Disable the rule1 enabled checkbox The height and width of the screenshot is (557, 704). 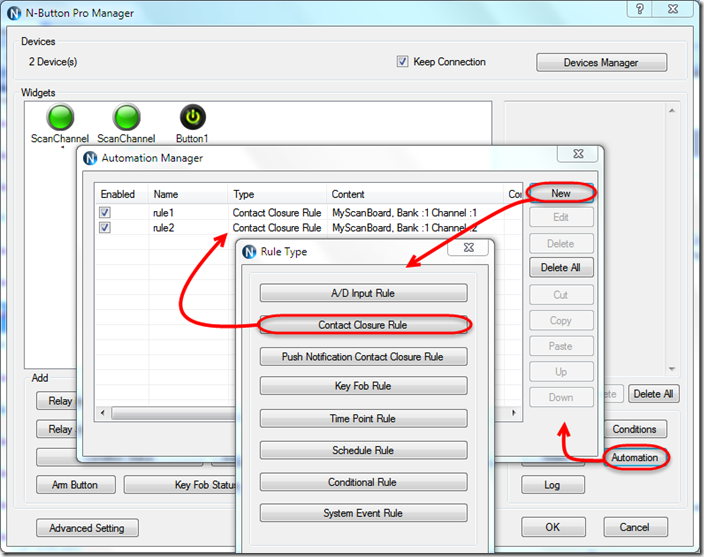click(105, 212)
